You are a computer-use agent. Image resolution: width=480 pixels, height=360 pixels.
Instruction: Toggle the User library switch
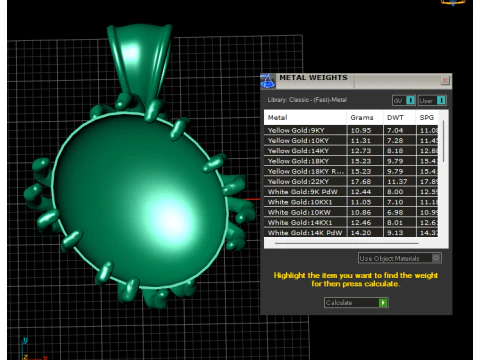[432, 100]
